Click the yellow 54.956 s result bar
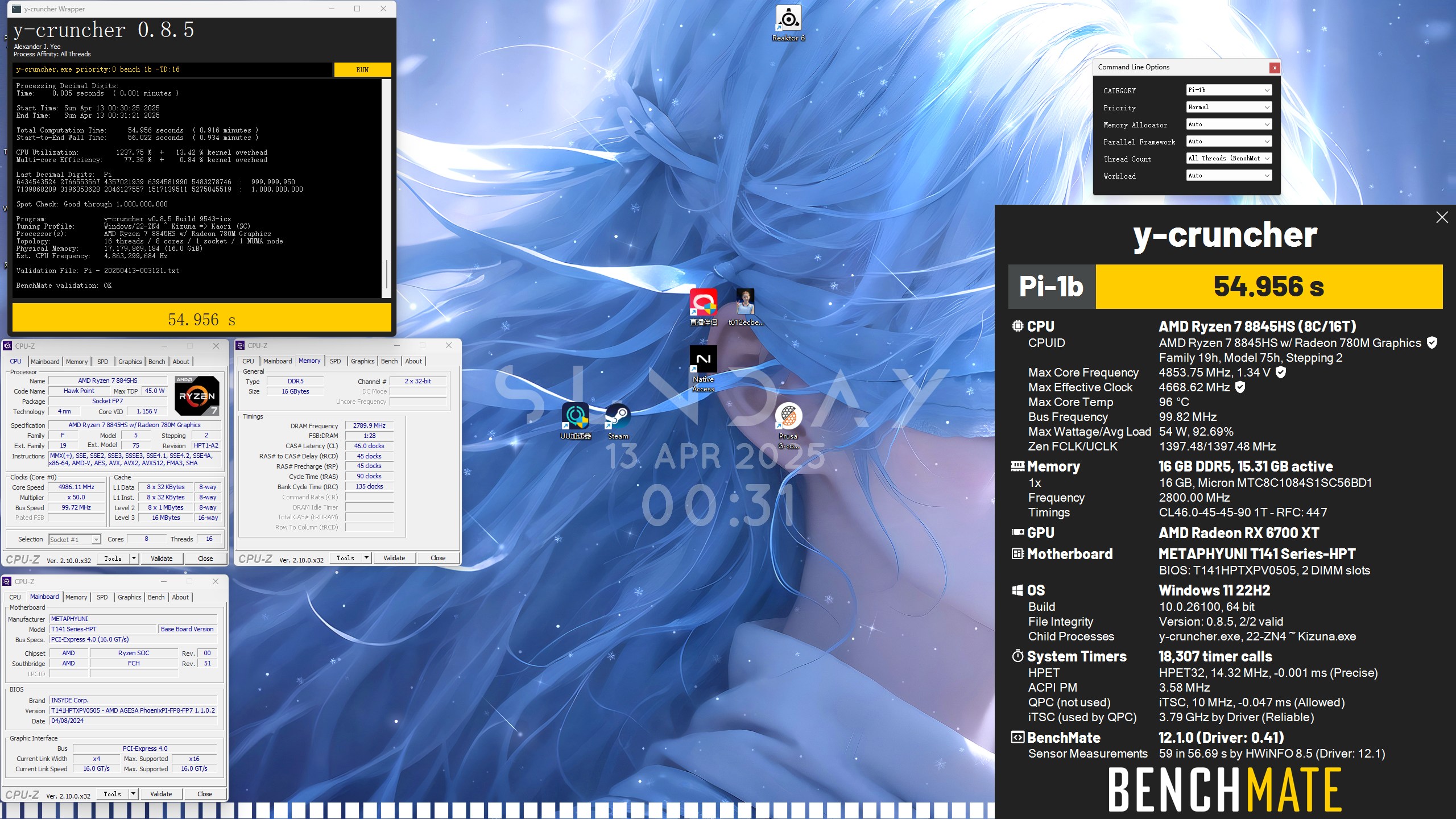This screenshot has height=819, width=1456. [x=202, y=317]
